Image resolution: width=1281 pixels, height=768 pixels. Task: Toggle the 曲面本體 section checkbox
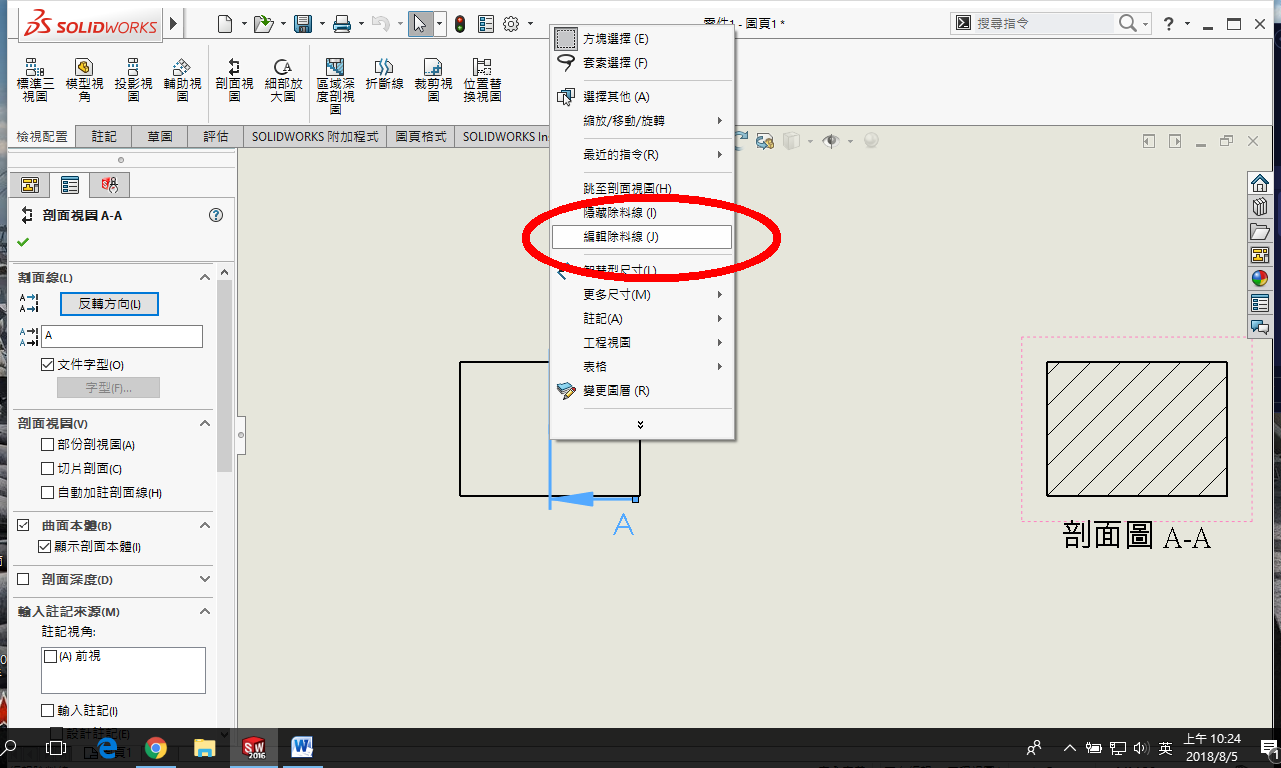tap(23, 526)
